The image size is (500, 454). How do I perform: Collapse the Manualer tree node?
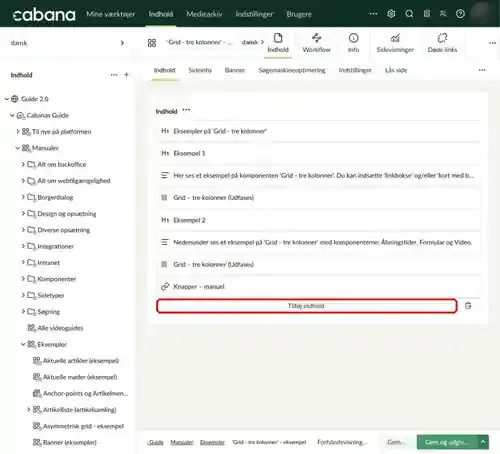click(x=18, y=148)
